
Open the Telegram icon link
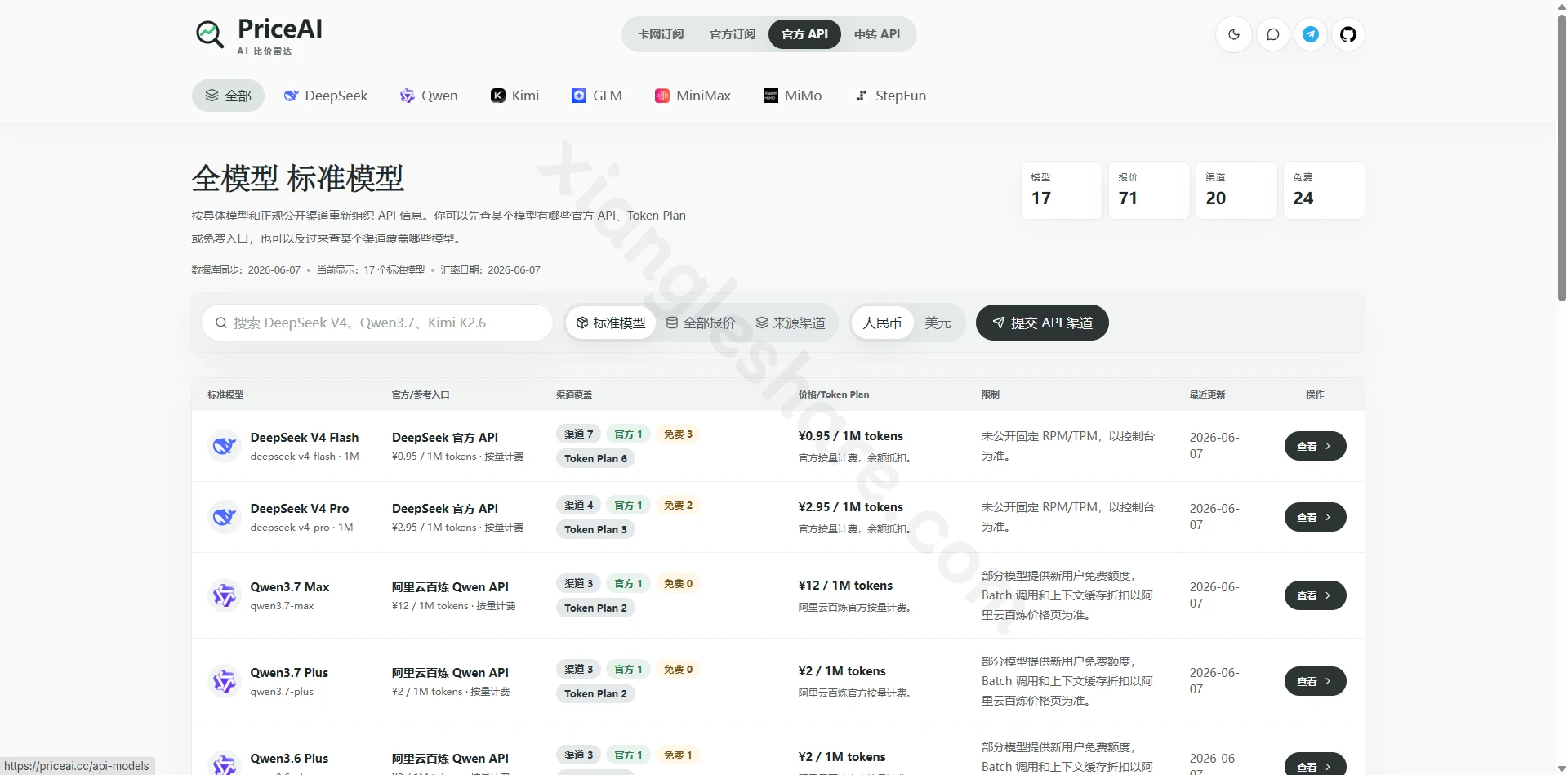coord(1311,34)
